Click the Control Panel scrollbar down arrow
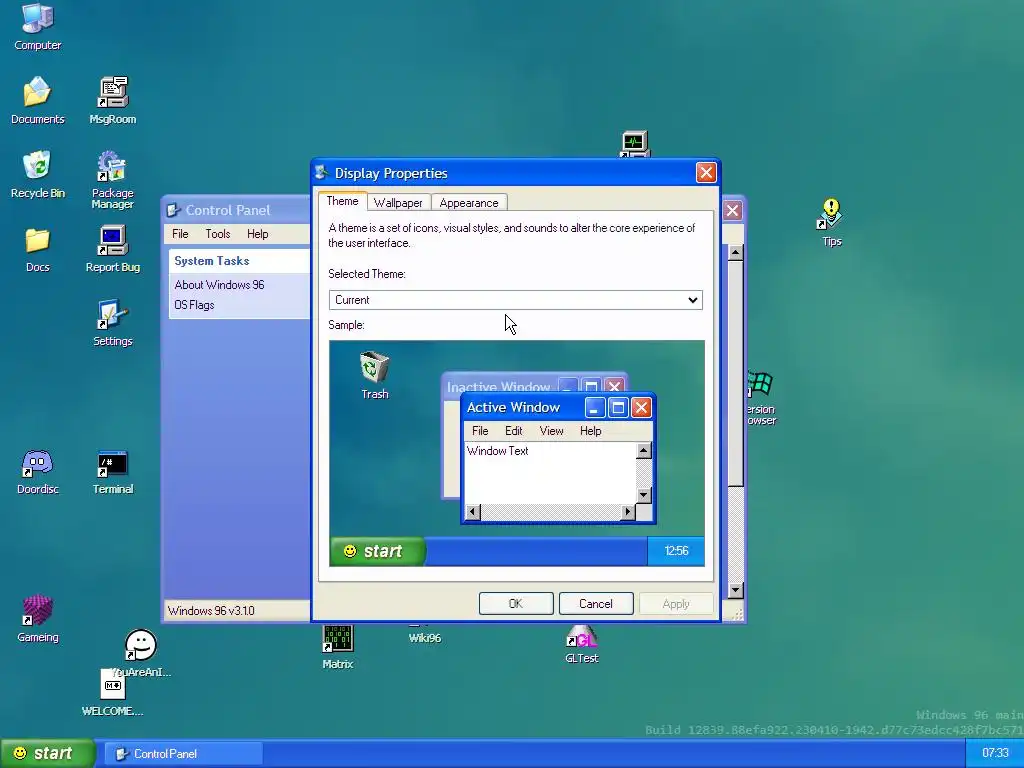 click(x=735, y=590)
